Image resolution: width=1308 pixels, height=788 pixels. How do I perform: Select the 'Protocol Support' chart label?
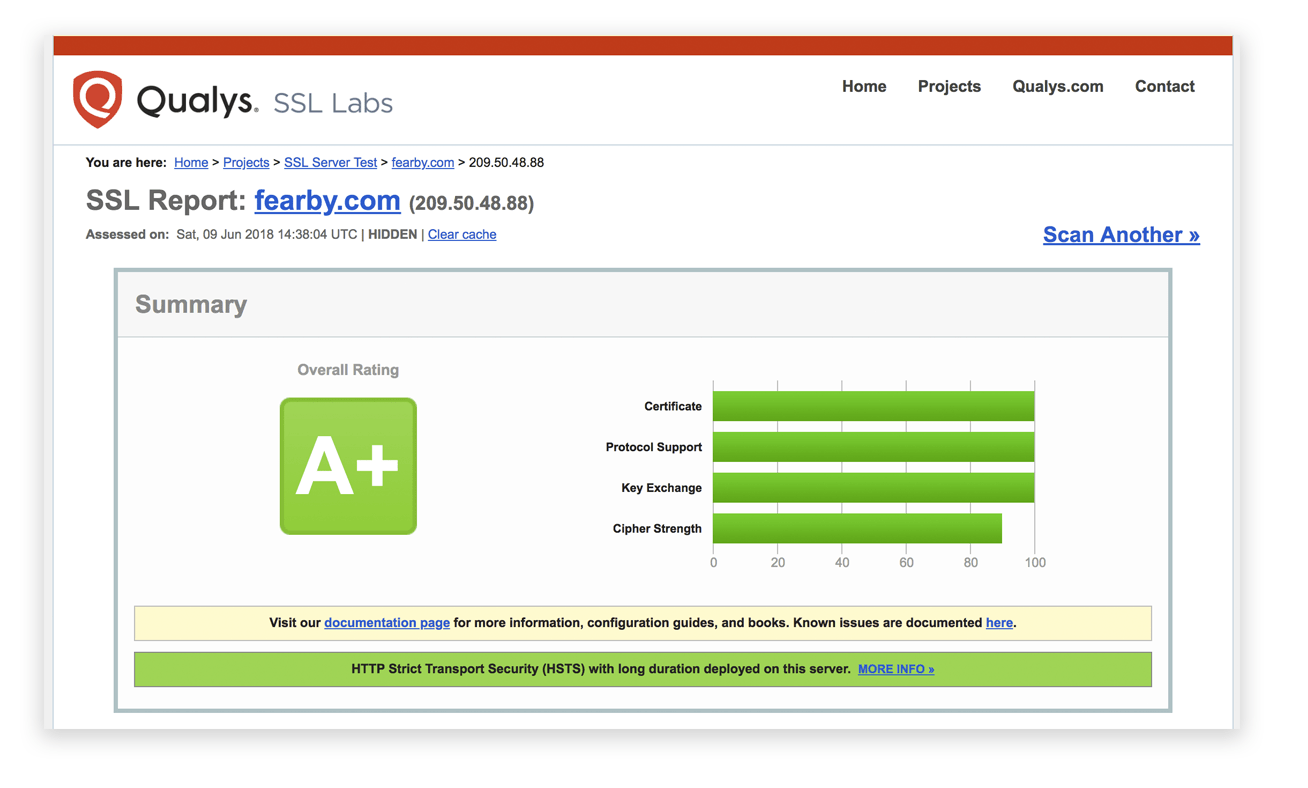(x=654, y=448)
